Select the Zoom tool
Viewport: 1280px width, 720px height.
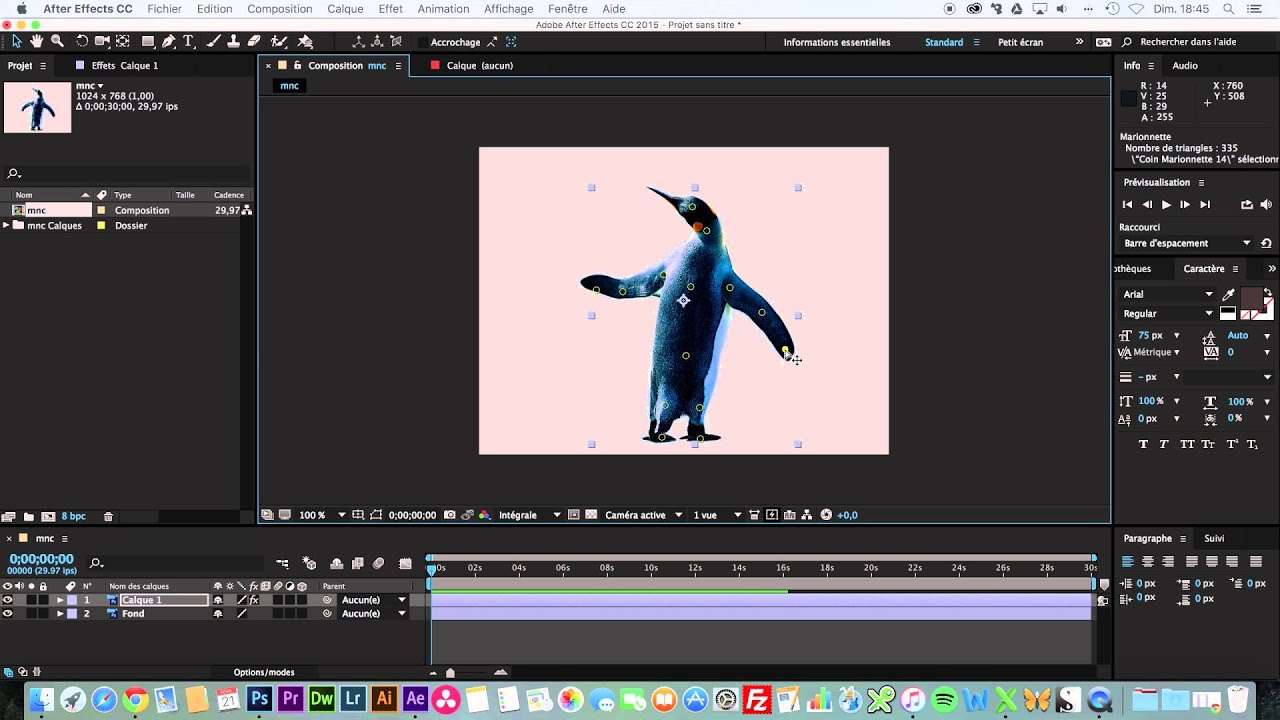point(57,42)
